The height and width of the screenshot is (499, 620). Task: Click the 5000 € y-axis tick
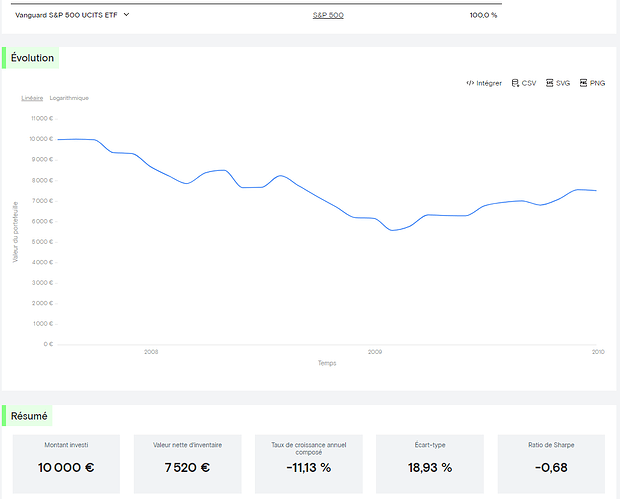click(x=42, y=242)
